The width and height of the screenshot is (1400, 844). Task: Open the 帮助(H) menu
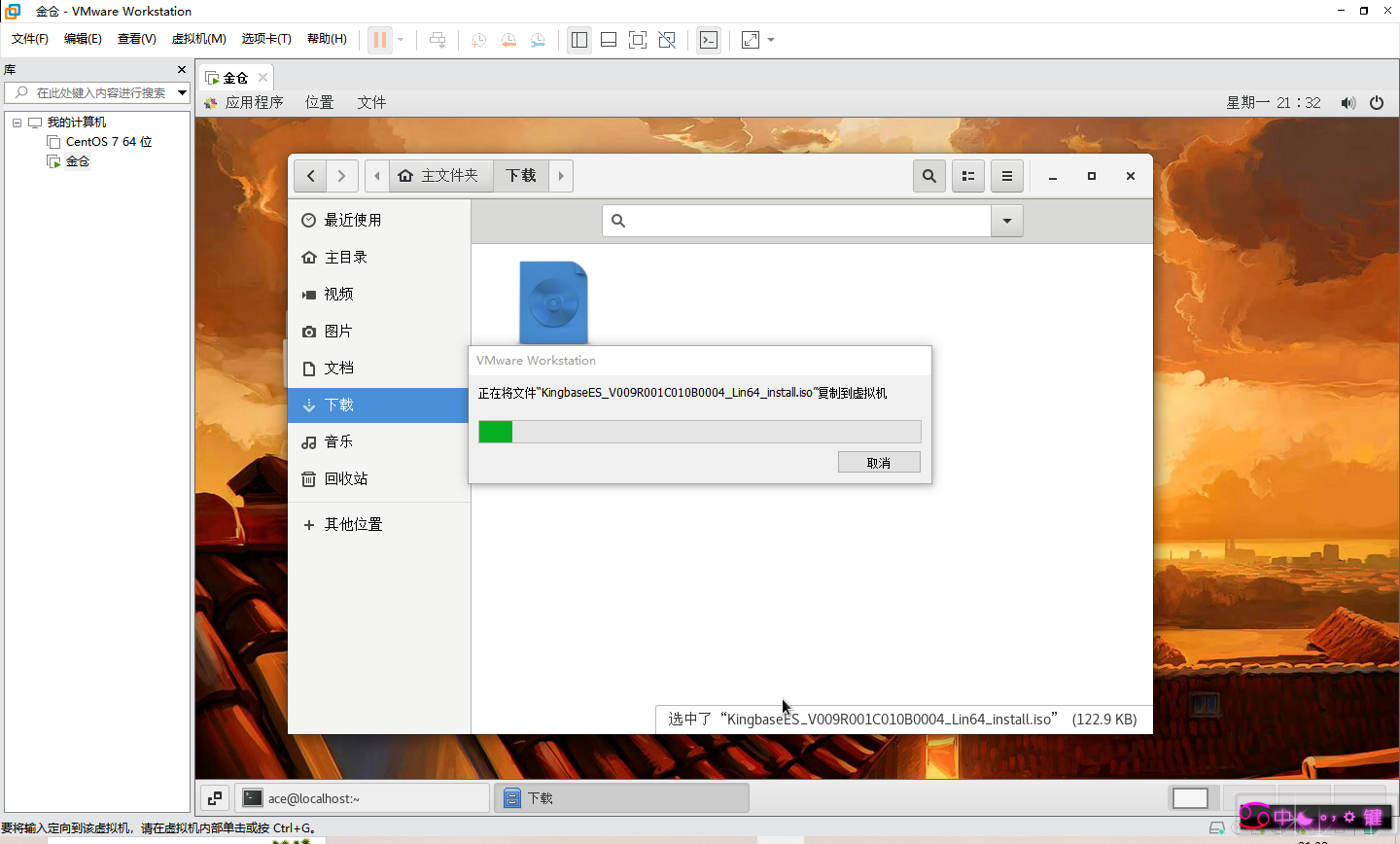(x=327, y=39)
